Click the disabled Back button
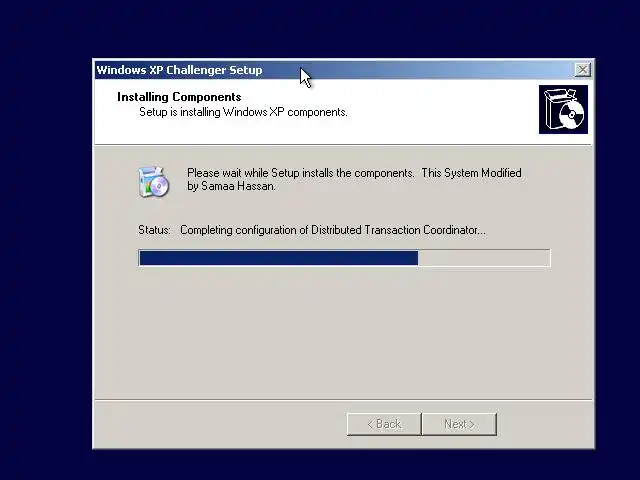Screen dimensions: 640x480 click(x=384, y=424)
